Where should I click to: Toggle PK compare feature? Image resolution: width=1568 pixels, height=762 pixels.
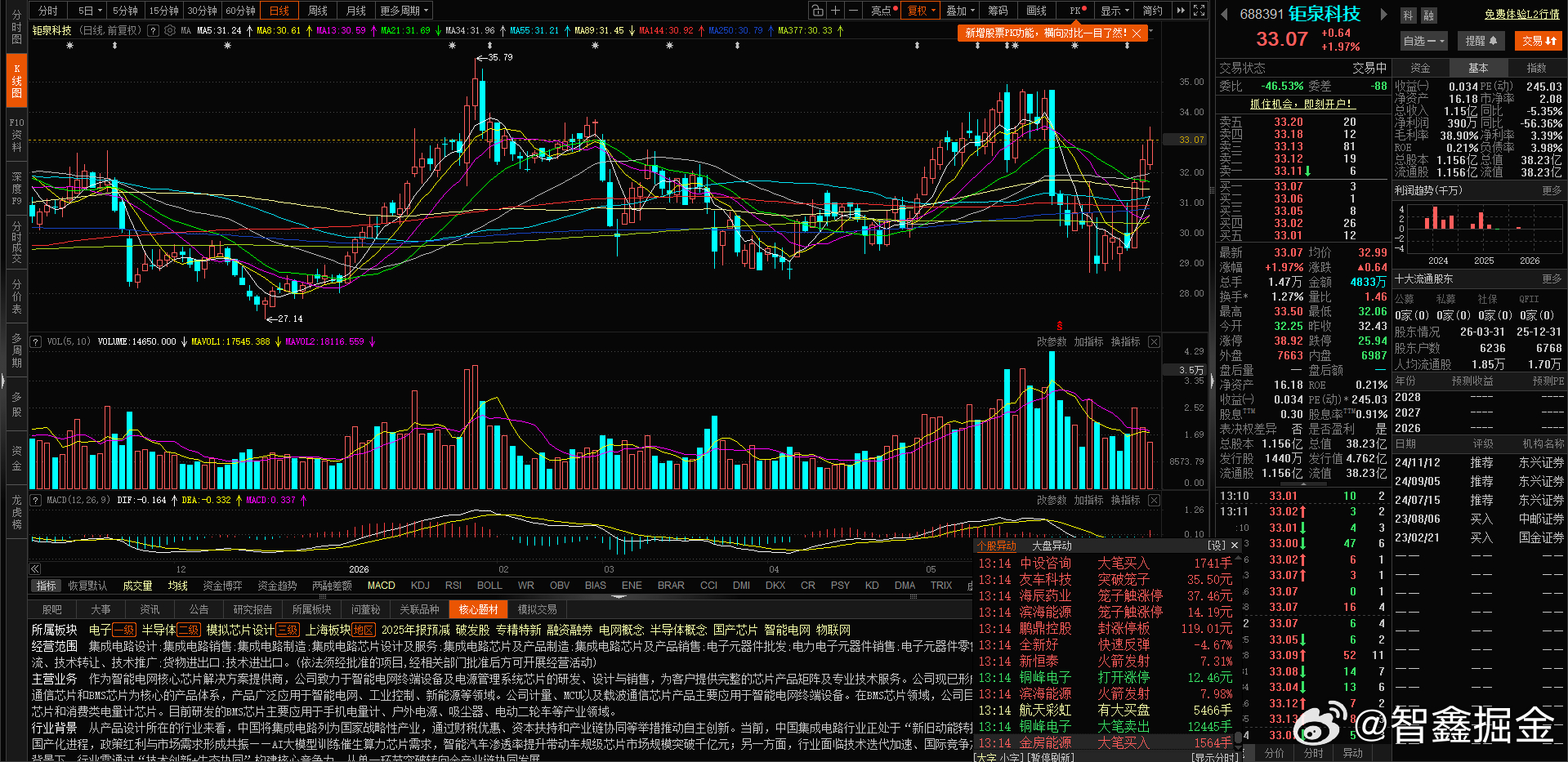pos(1077,11)
